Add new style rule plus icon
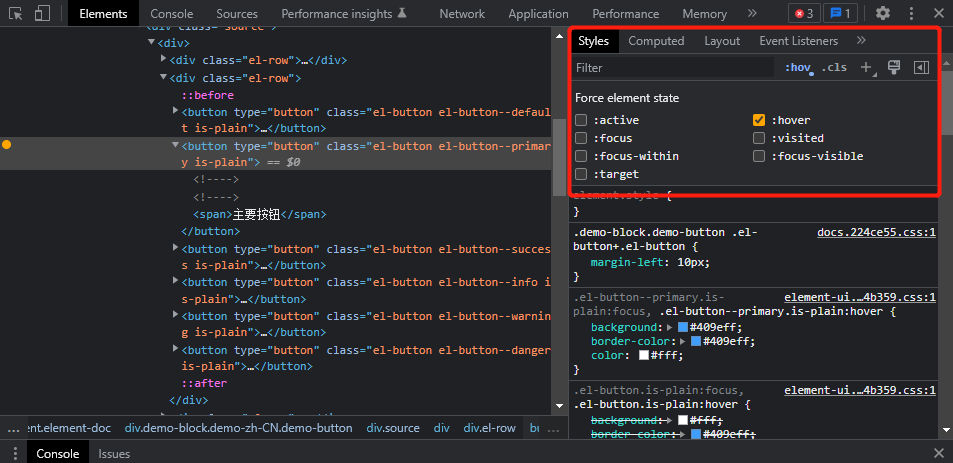The height and width of the screenshot is (463, 953). click(x=866, y=67)
